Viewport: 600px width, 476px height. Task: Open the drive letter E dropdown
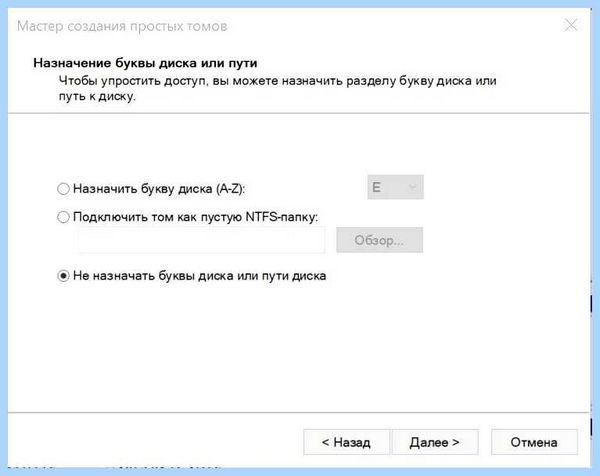pyautogui.click(x=395, y=187)
